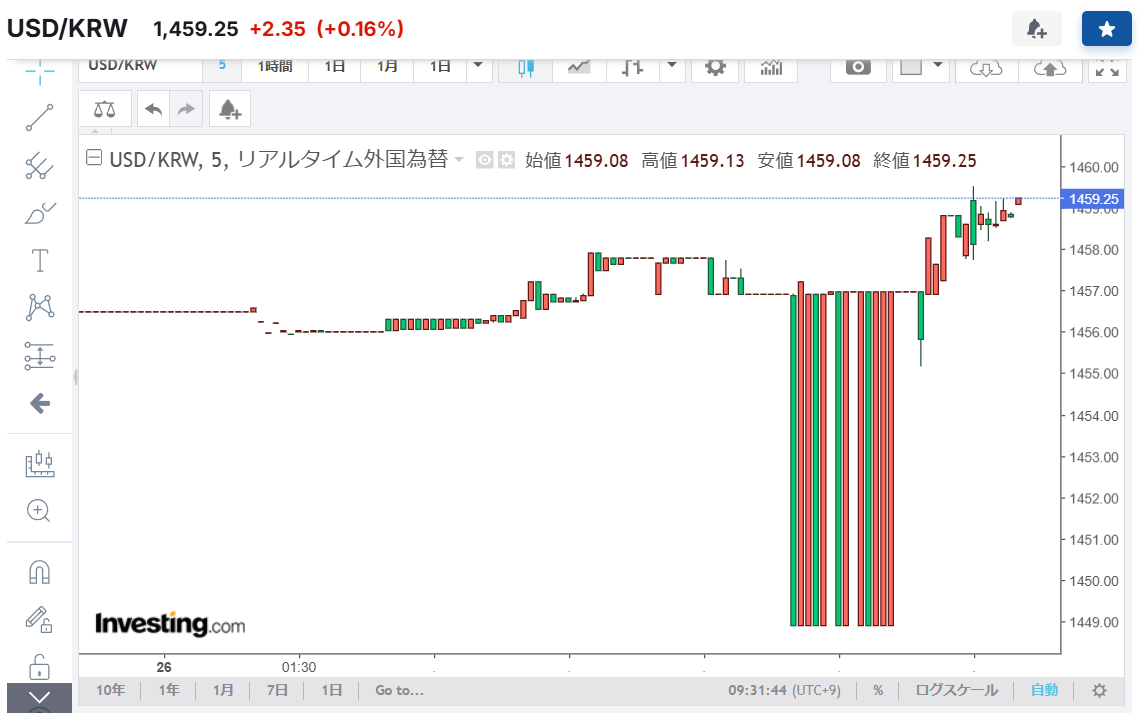1140x715 pixels.
Task: Toggle the log scale option
Action: pos(956,690)
